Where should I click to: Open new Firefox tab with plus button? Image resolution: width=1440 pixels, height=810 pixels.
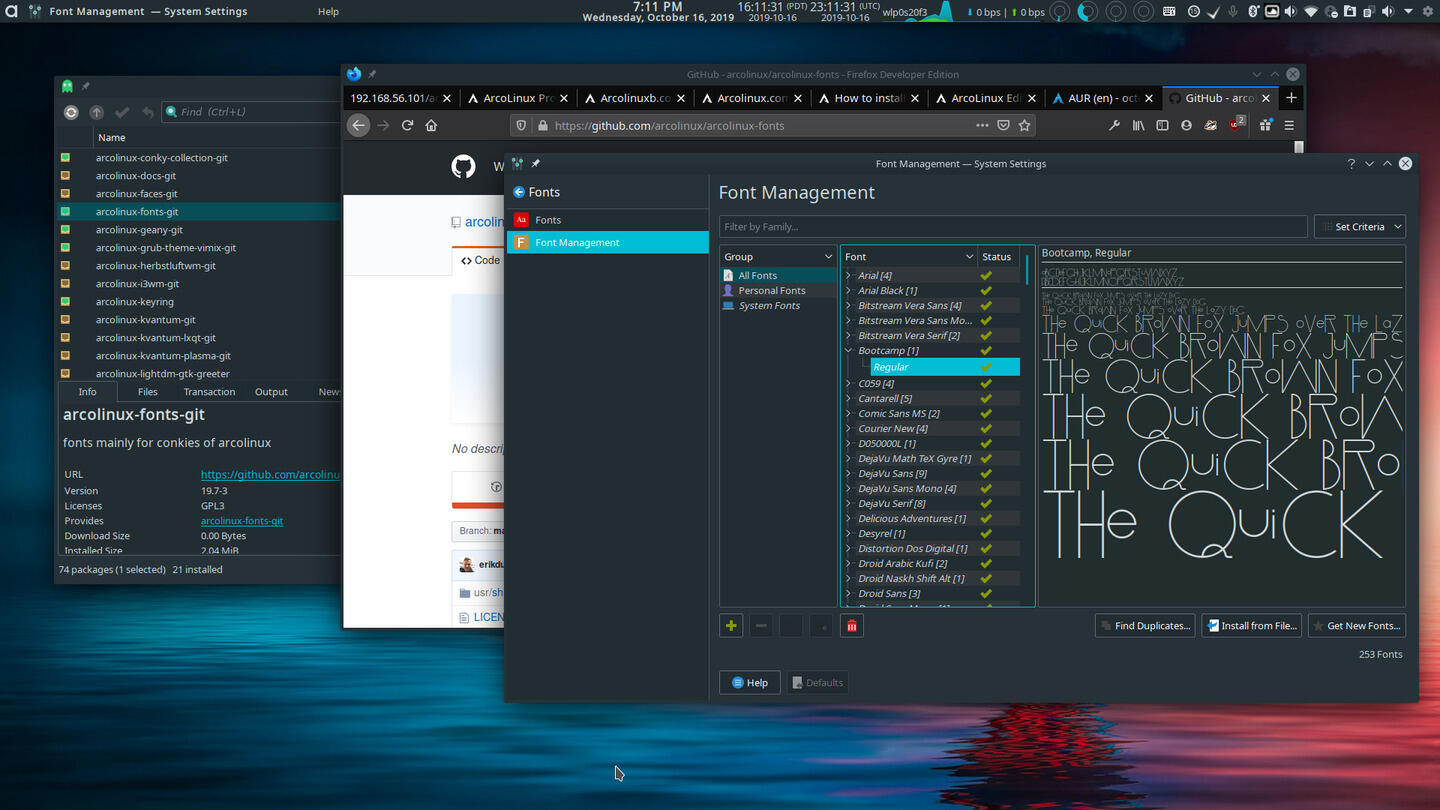point(1291,98)
